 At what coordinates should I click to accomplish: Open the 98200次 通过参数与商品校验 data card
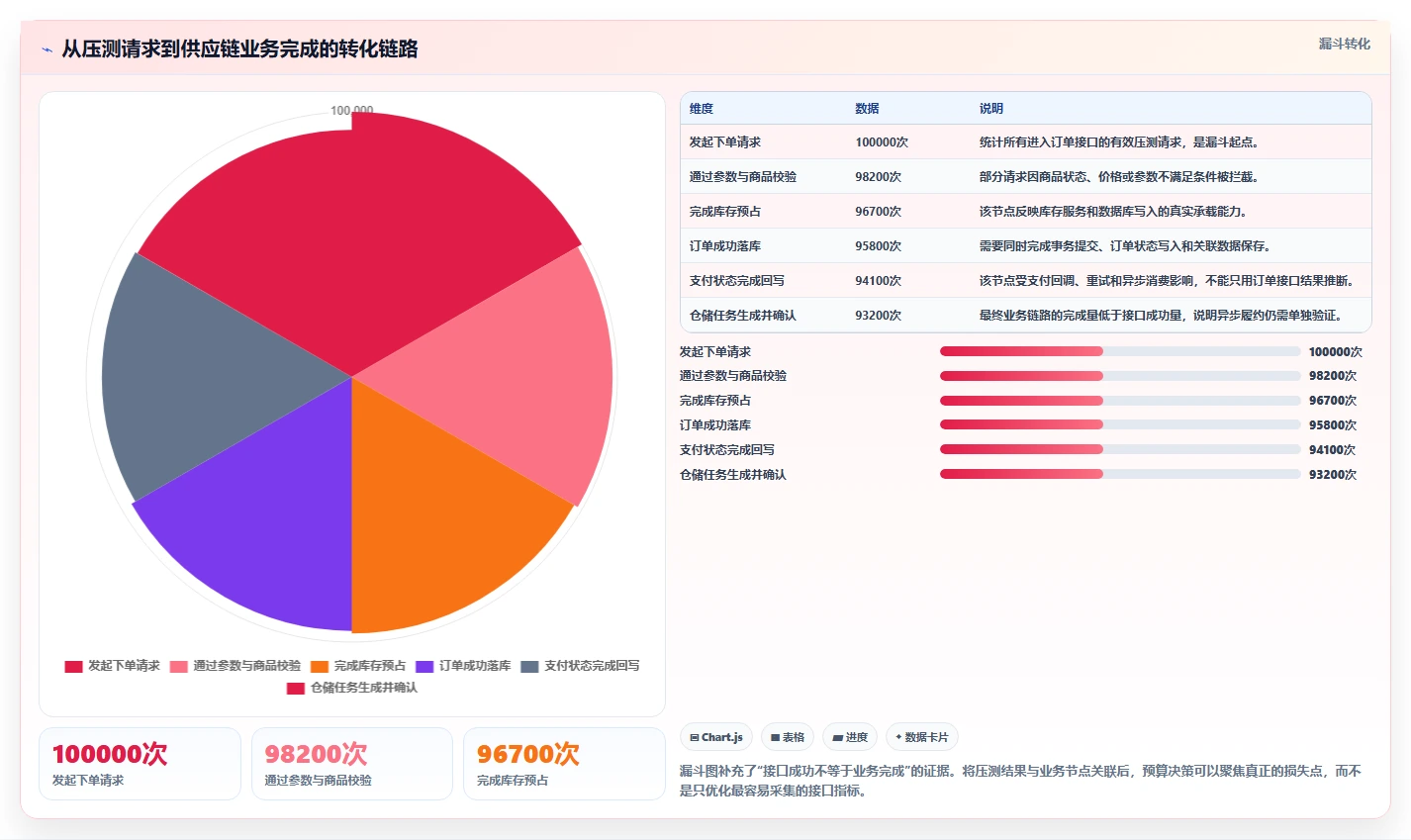tap(352, 764)
